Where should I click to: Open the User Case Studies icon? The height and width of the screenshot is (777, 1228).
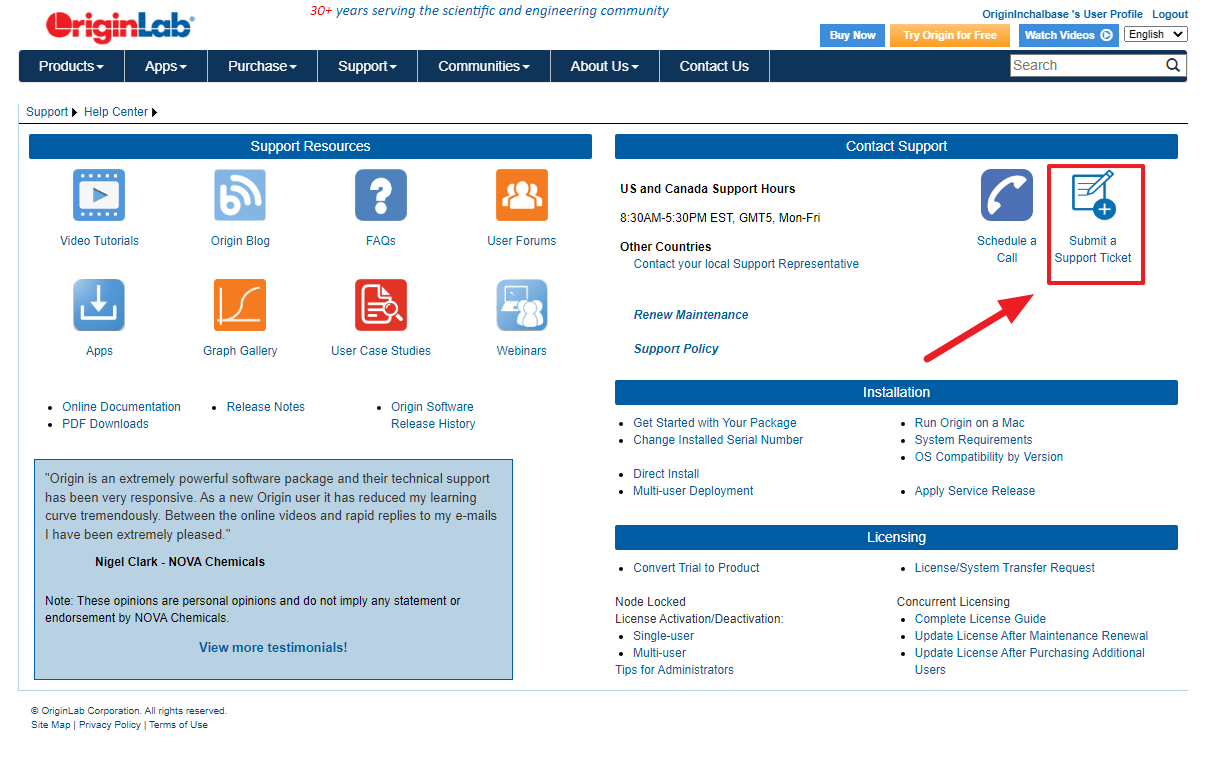coord(381,305)
